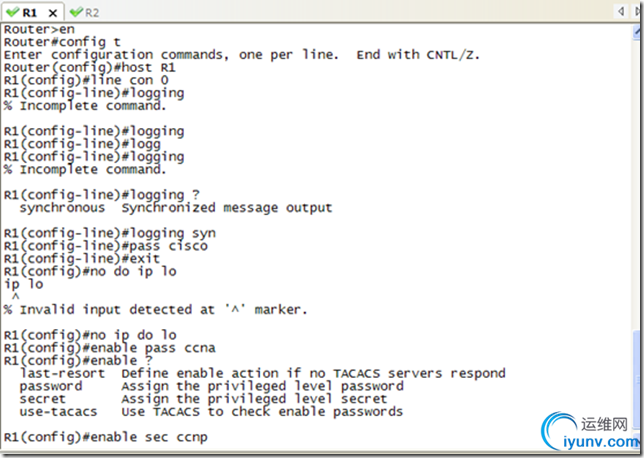Click the "enable pass ccna" command line
Viewport: 644px width, 458px height.
(110, 348)
